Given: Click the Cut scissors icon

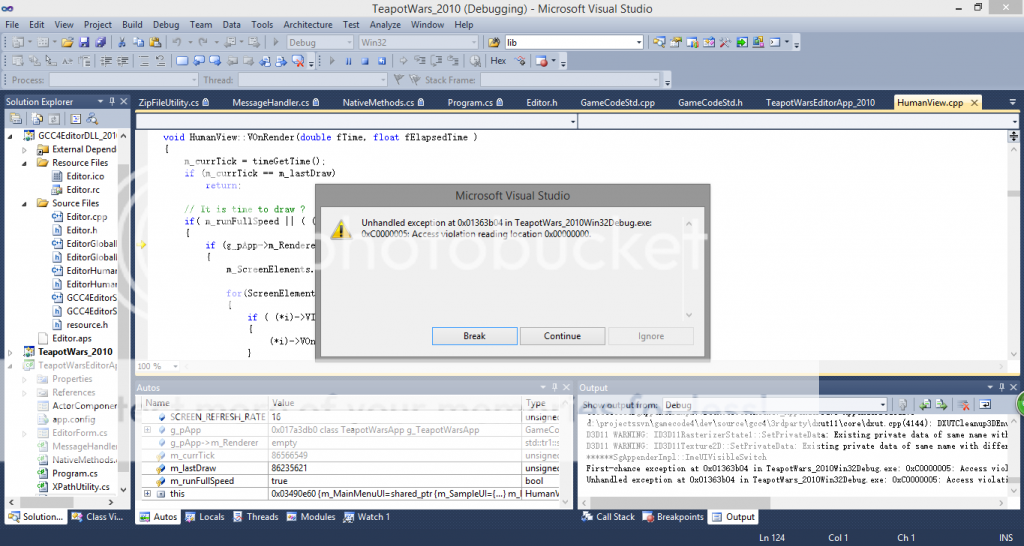Looking at the screenshot, I should [122, 43].
